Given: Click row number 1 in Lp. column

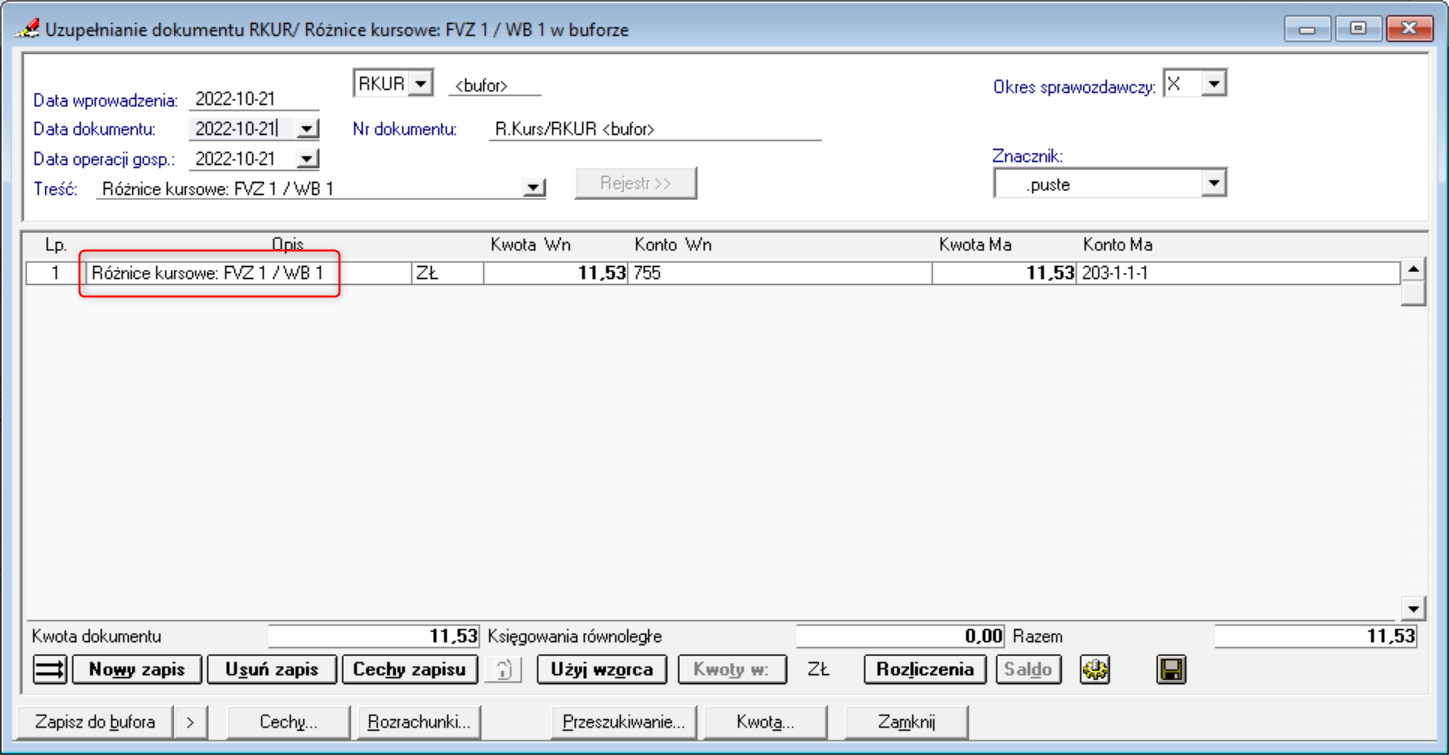Looking at the screenshot, I should coord(55,272).
